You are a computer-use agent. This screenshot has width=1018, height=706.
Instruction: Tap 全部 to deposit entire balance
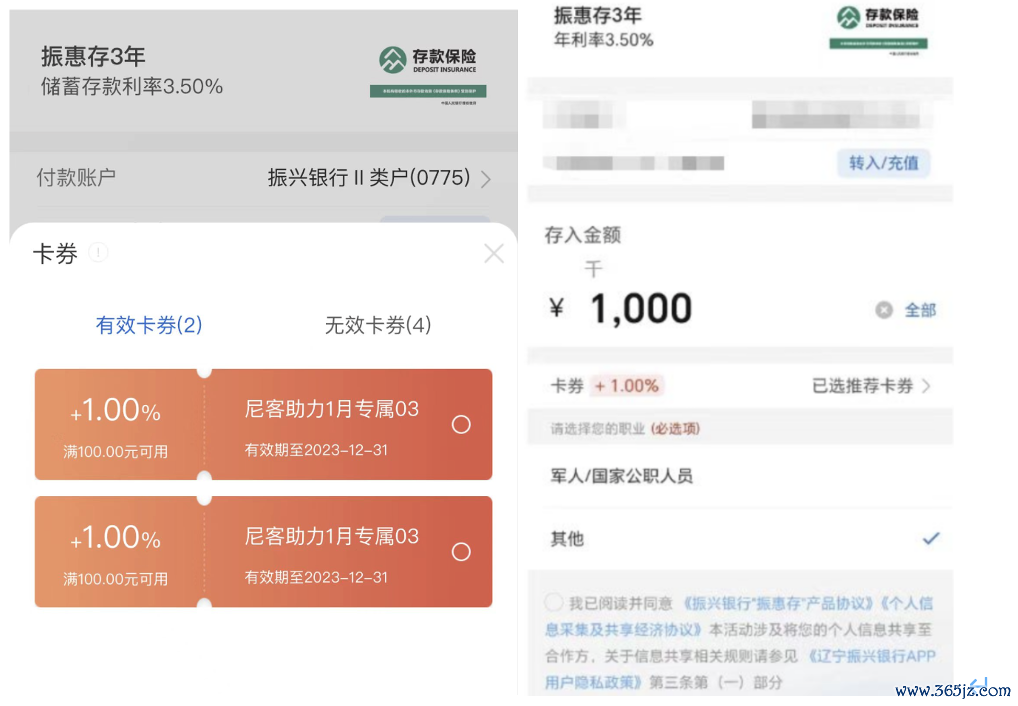point(920,310)
